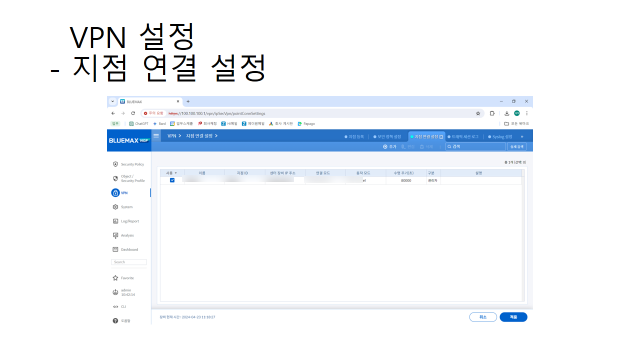Image resolution: width=640 pixels, height=360 pixels.
Task: Open the Chrome tab search dropdown
Action: (x=113, y=102)
